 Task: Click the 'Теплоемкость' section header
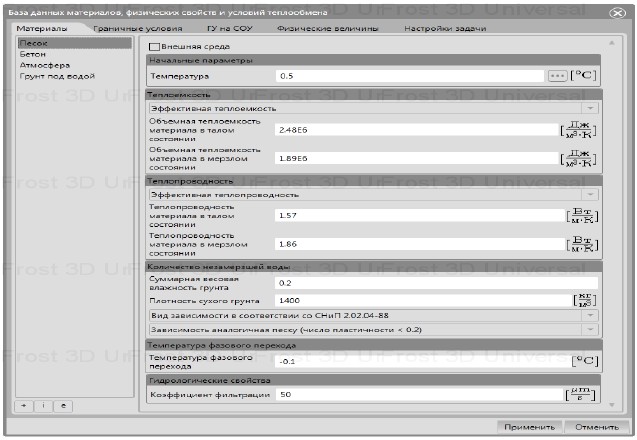pyautogui.click(x=373, y=95)
